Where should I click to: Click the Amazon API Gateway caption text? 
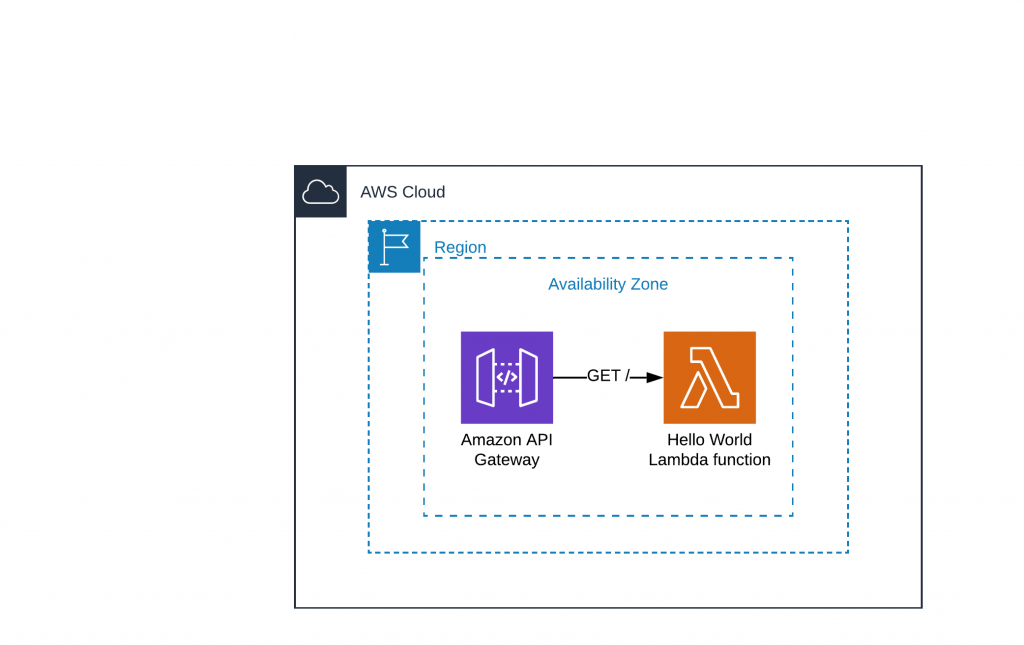coord(507,449)
